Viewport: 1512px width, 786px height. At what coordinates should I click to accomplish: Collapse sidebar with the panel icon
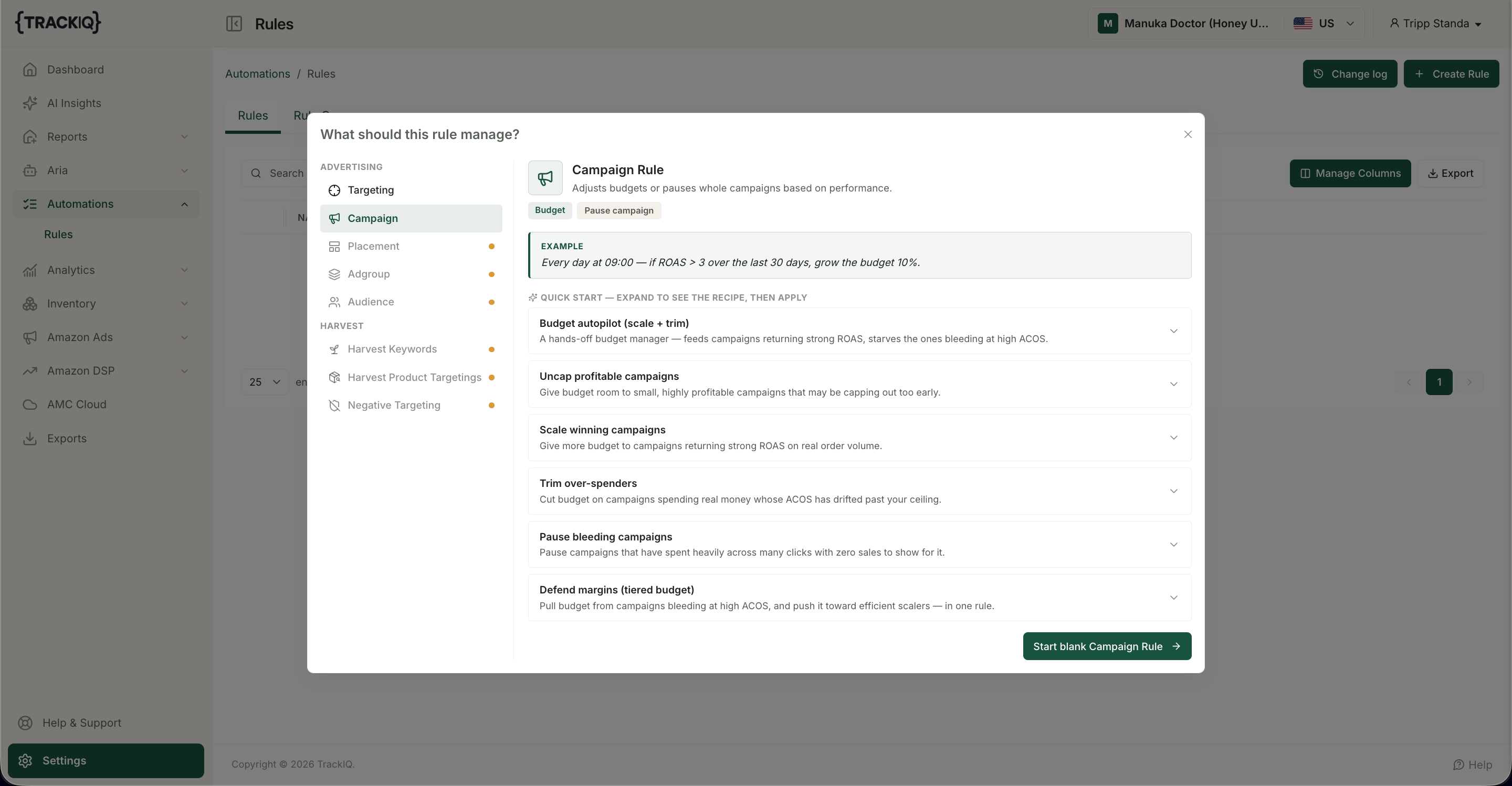234,24
